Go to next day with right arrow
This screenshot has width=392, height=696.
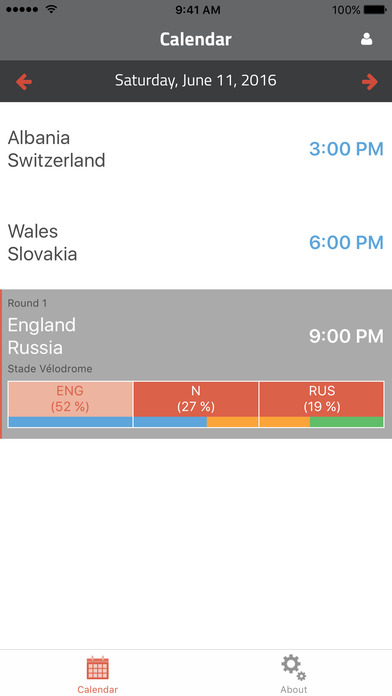pyautogui.click(x=369, y=82)
